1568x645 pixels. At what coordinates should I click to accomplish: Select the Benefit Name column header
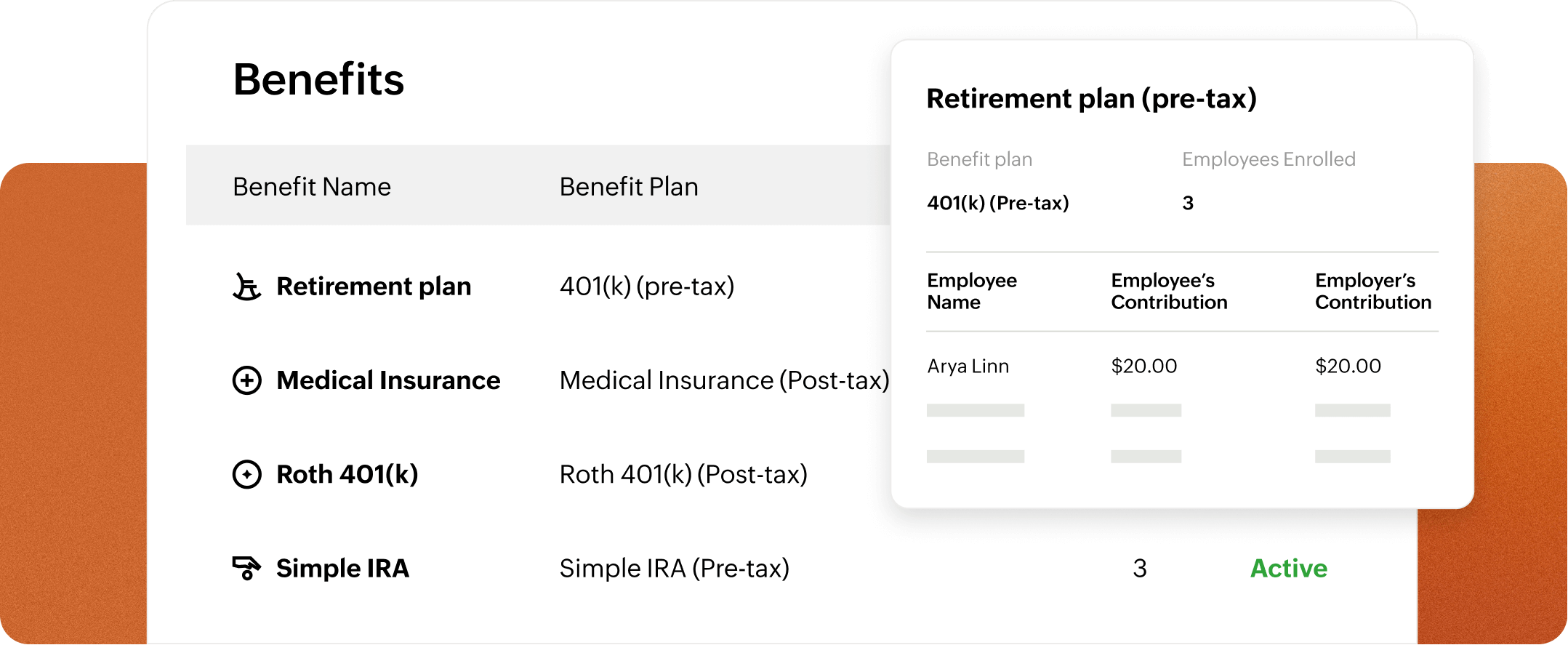tap(311, 187)
